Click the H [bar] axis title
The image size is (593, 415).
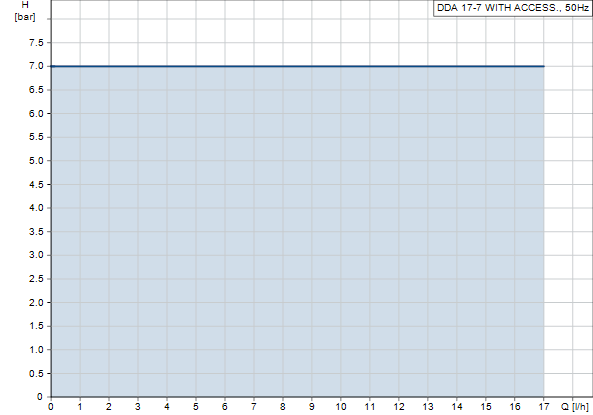pyautogui.click(x=25, y=11)
